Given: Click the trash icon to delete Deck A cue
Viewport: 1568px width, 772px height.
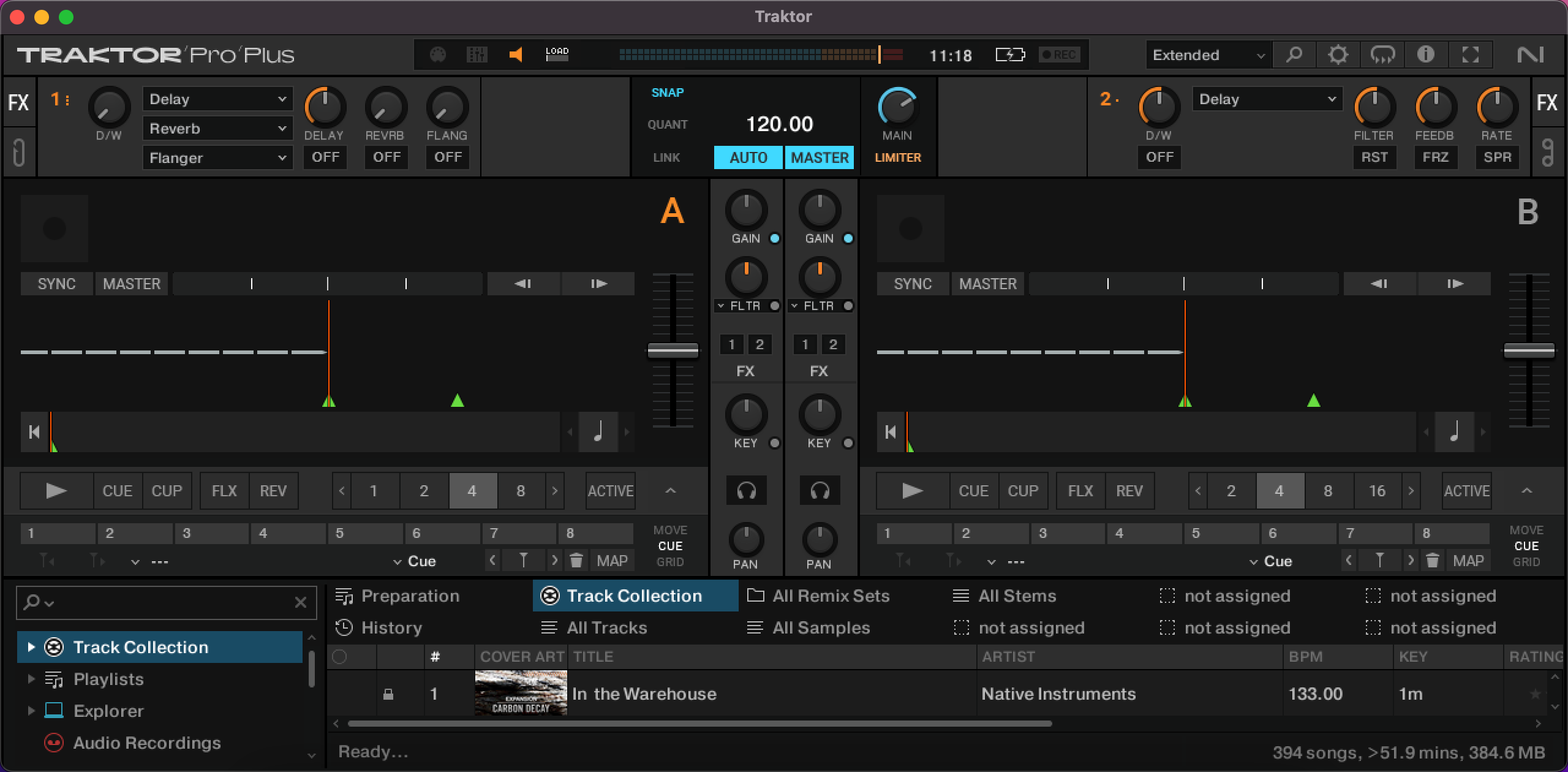Looking at the screenshot, I should click(x=576, y=561).
